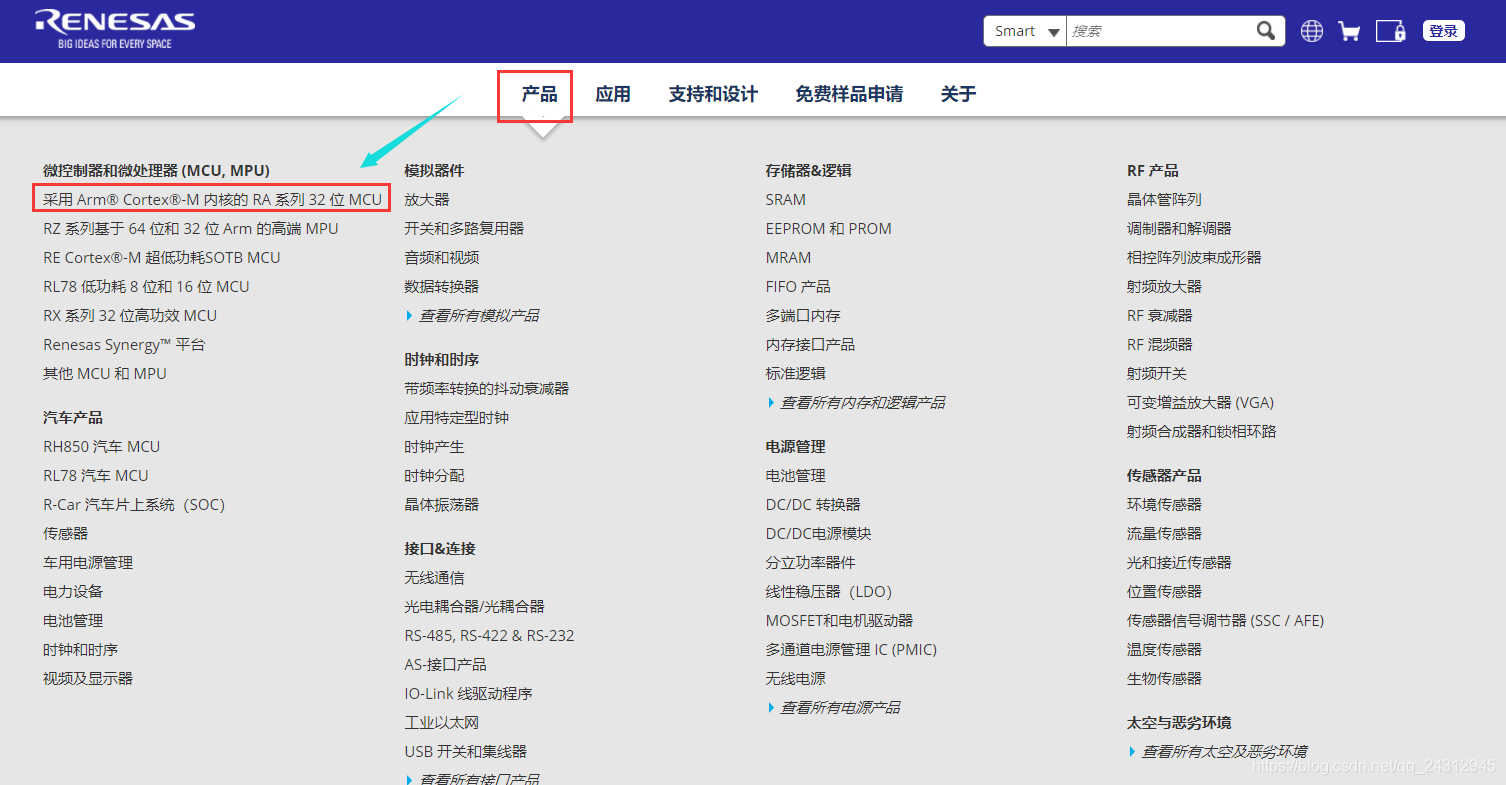Open the 应用 menu
The height and width of the screenshot is (785, 1506).
pos(612,93)
